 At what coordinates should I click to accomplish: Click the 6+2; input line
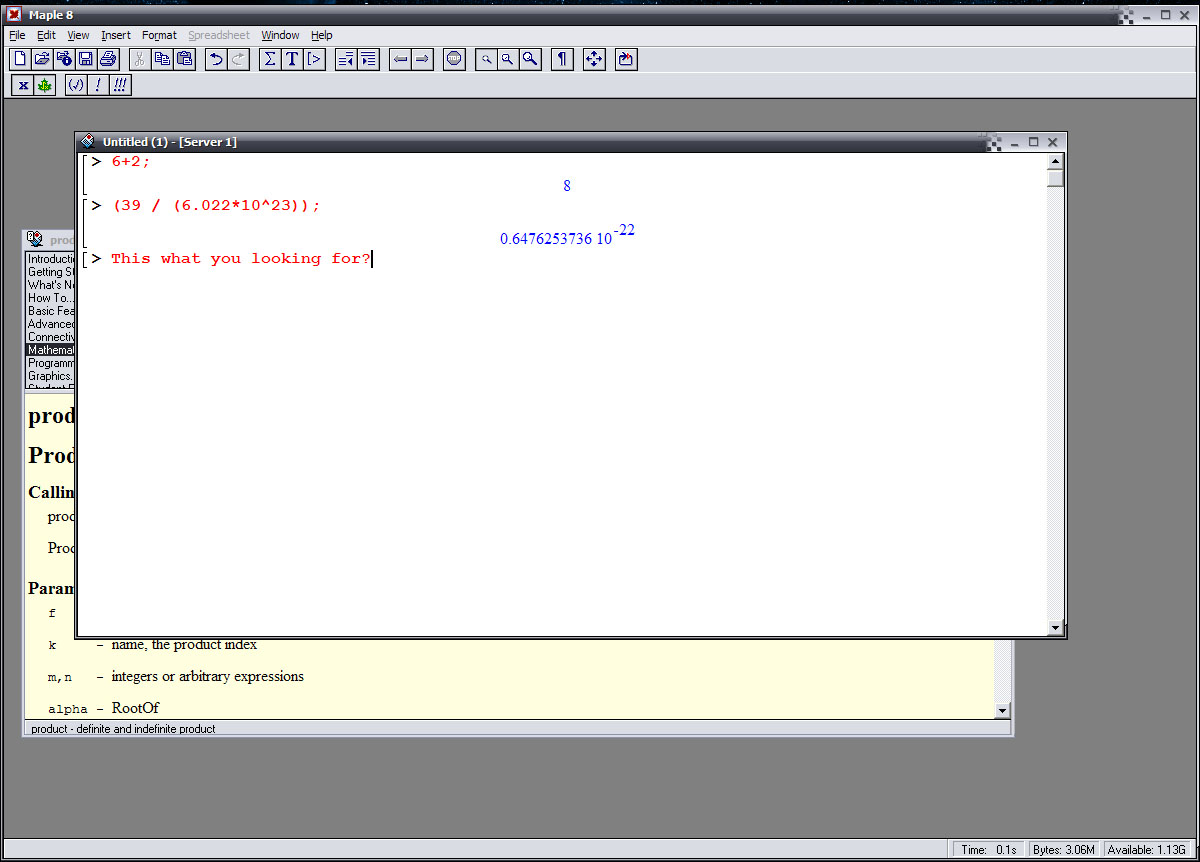[x=131, y=161]
